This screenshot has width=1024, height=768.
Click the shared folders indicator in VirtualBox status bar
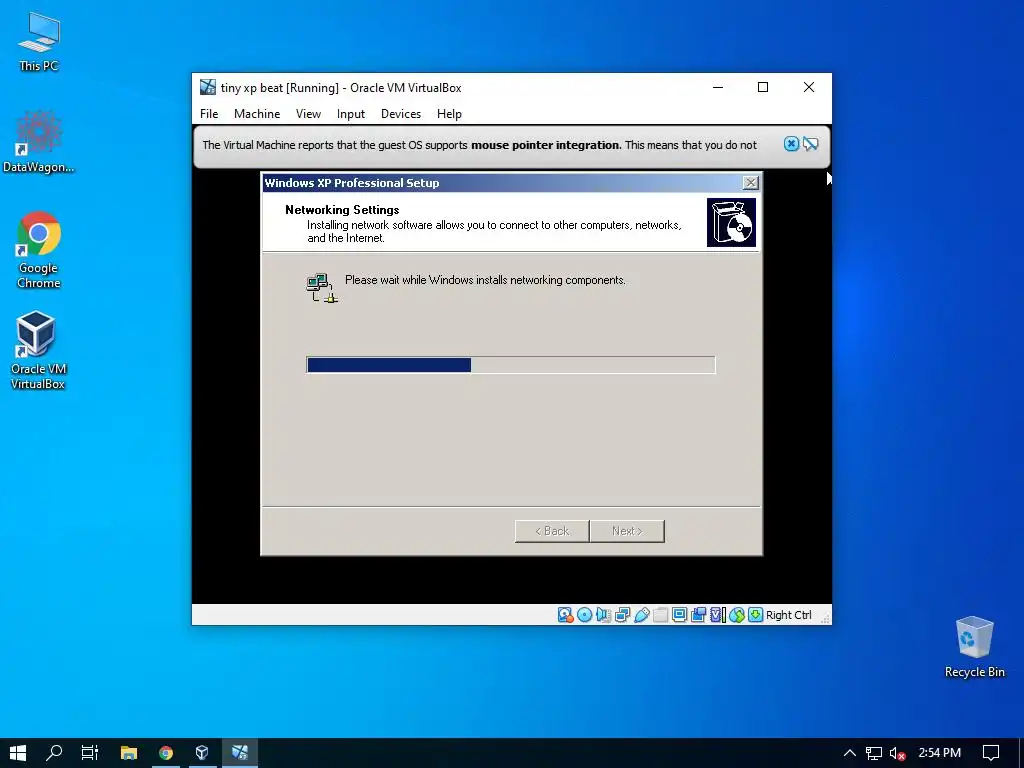660,615
